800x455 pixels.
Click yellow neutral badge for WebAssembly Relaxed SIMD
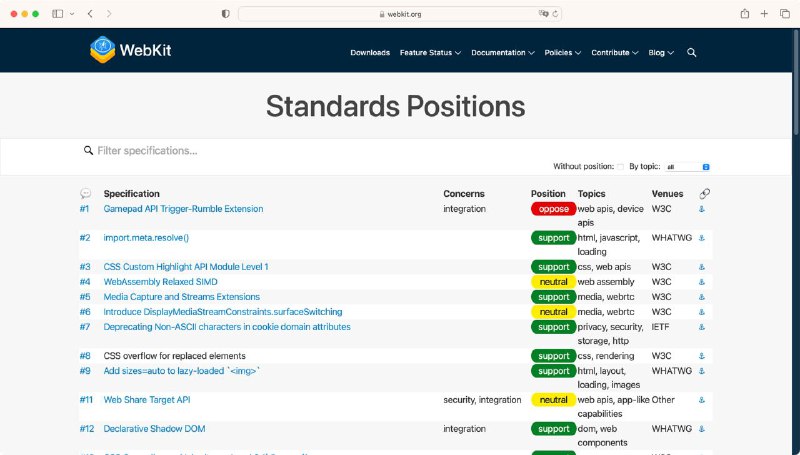(x=554, y=282)
